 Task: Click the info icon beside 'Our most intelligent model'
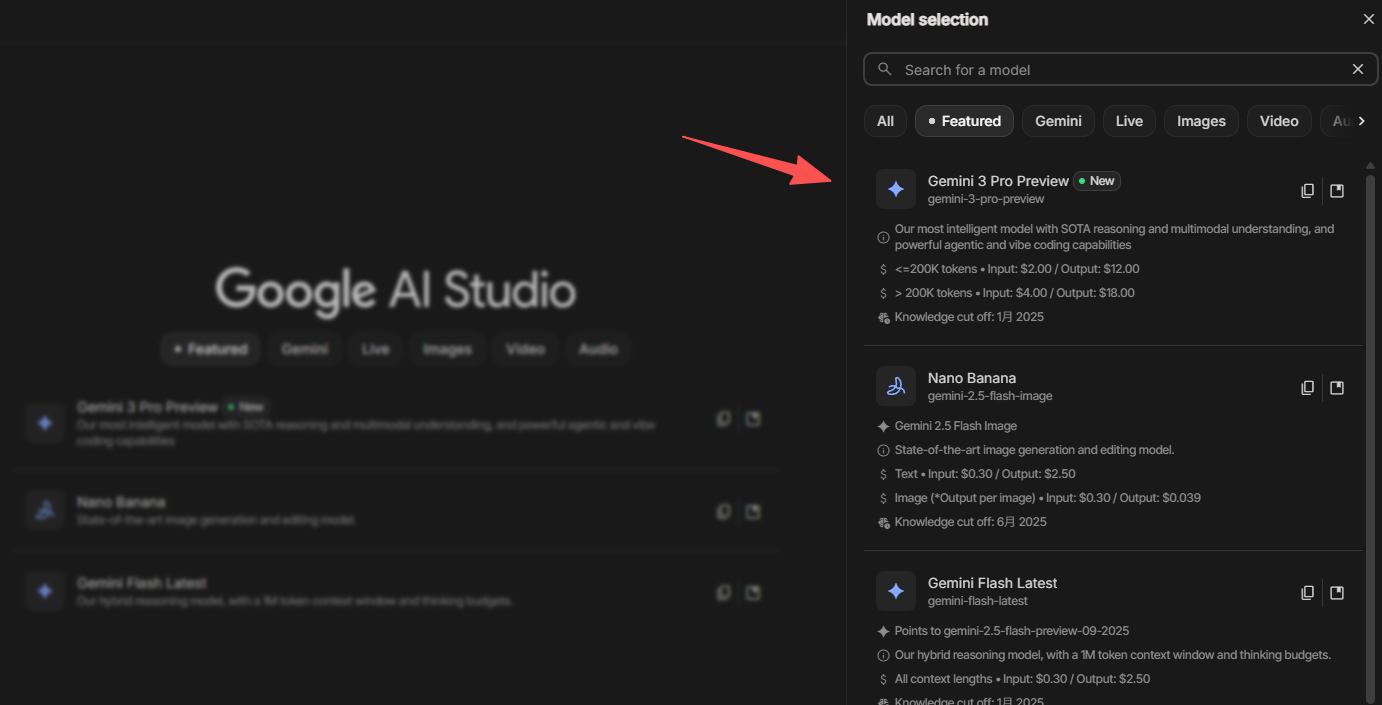point(883,237)
